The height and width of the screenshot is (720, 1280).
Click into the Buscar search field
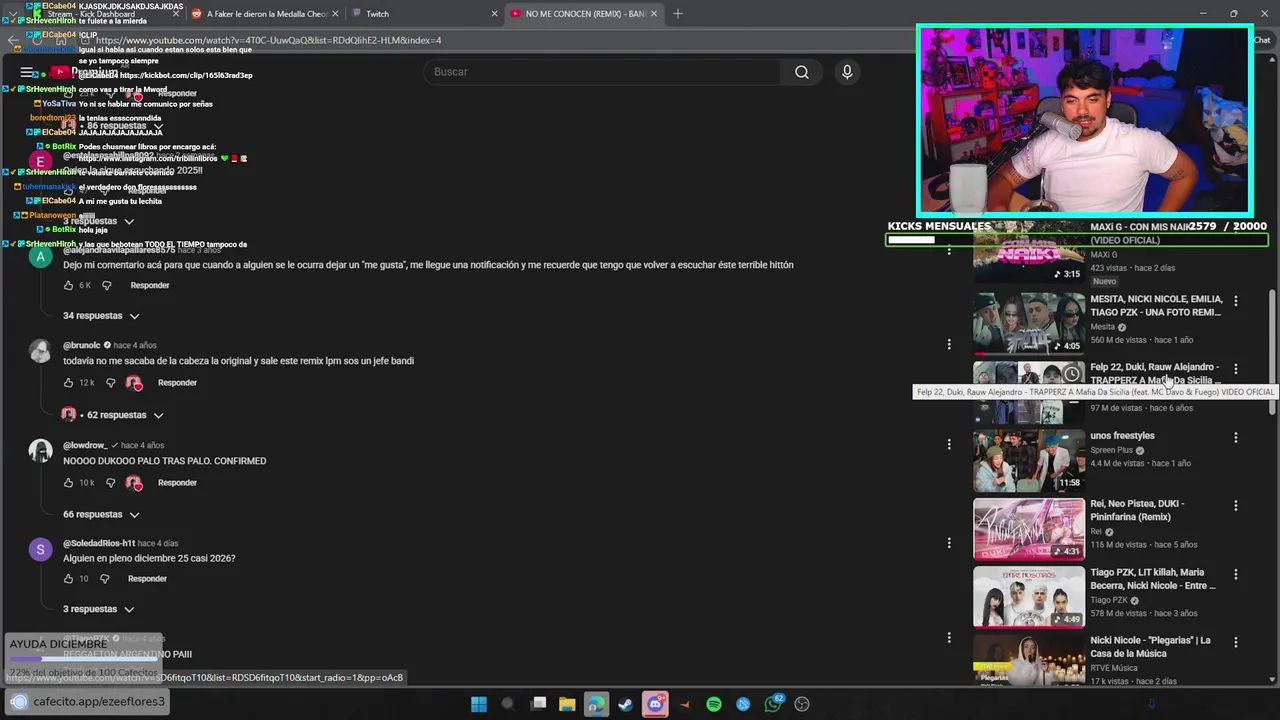point(603,72)
